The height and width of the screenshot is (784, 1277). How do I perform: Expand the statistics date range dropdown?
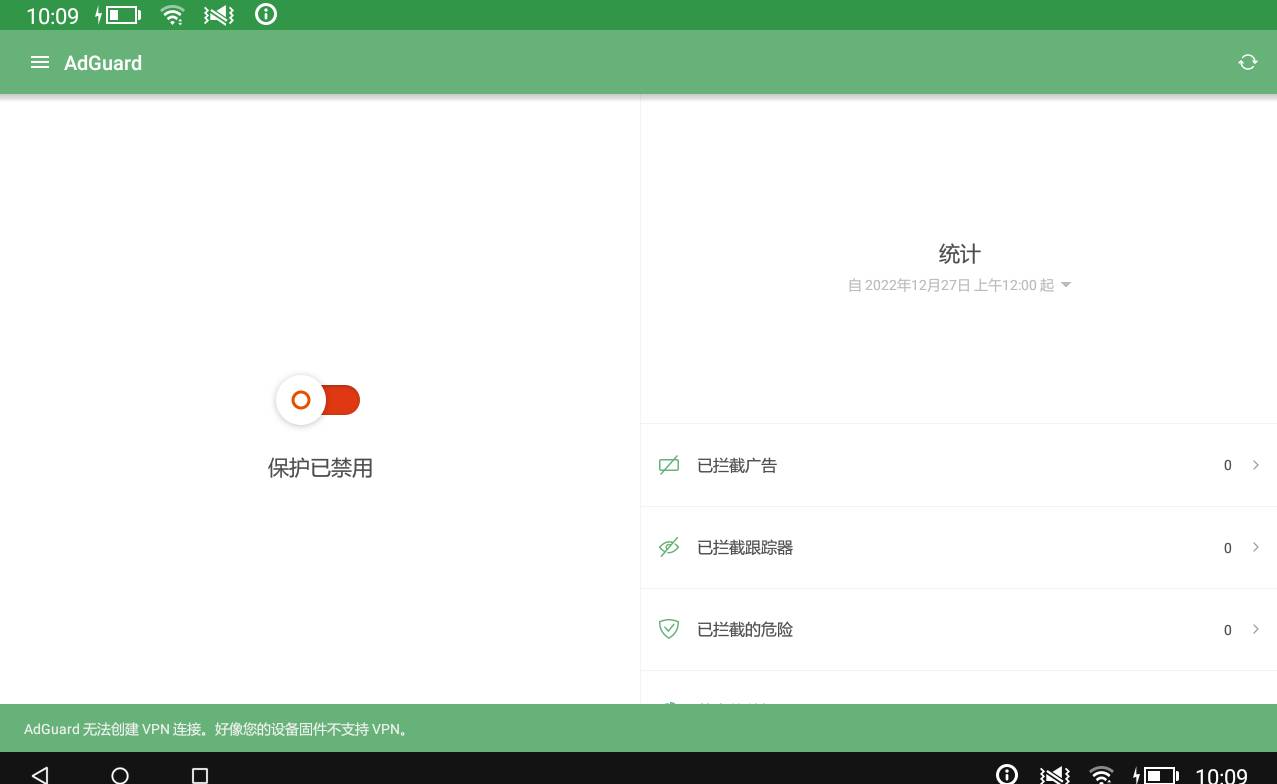click(x=1065, y=285)
